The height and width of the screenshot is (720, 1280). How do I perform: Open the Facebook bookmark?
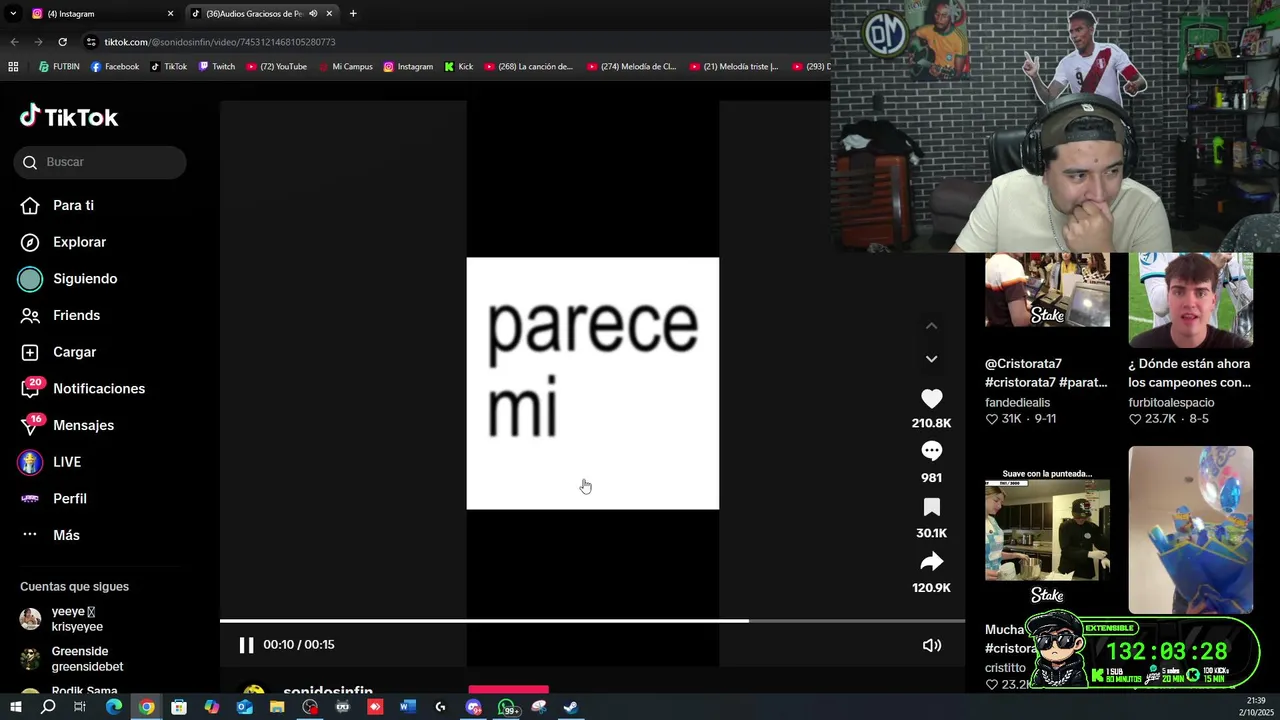(115, 67)
